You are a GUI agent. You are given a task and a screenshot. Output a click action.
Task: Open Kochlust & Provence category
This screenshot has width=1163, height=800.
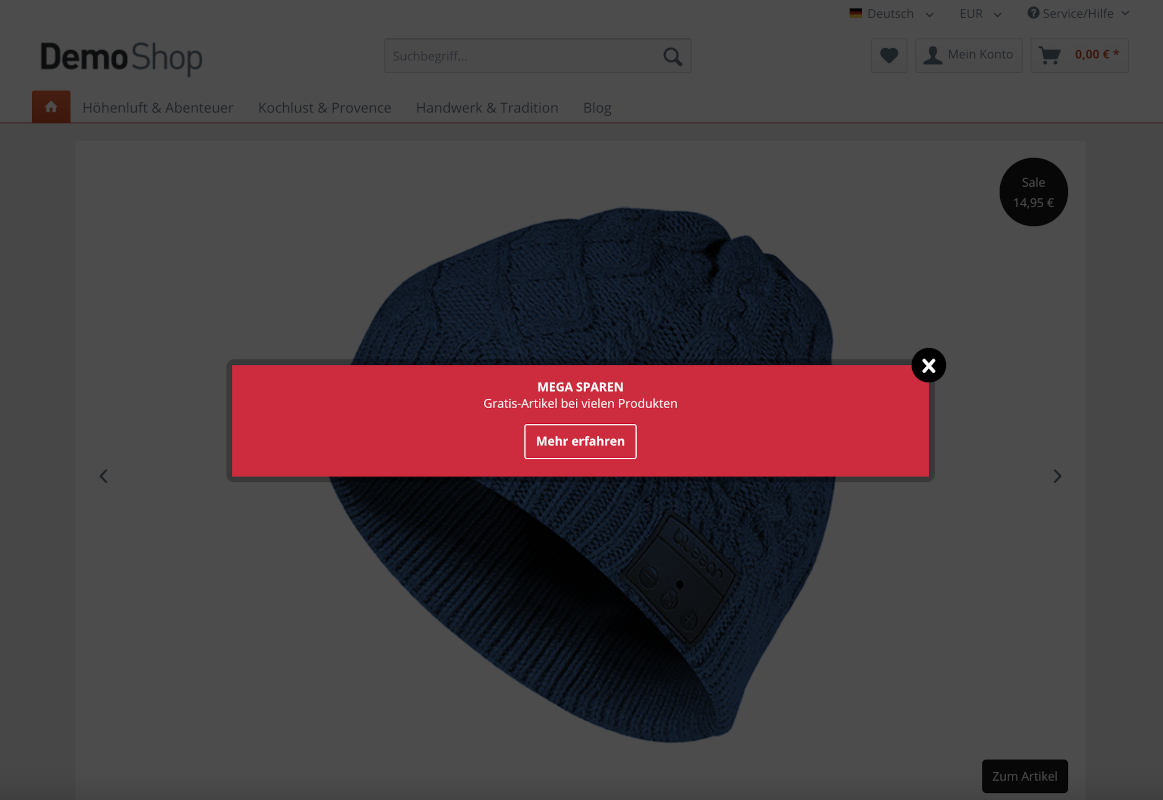pyautogui.click(x=325, y=108)
